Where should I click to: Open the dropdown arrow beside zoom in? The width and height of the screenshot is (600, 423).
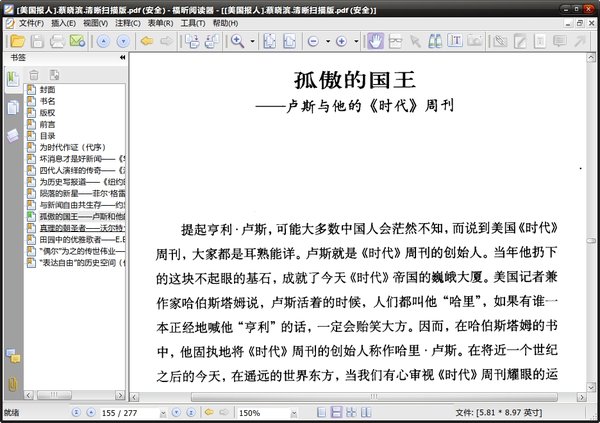coord(356,41)
